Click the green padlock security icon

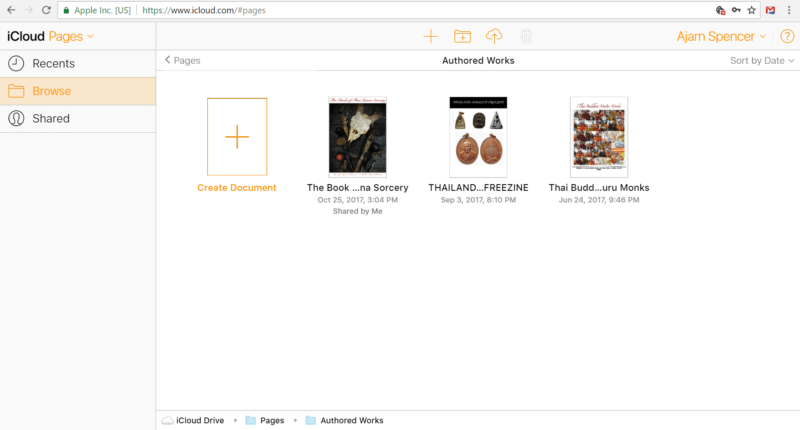[x=66, y=10]
